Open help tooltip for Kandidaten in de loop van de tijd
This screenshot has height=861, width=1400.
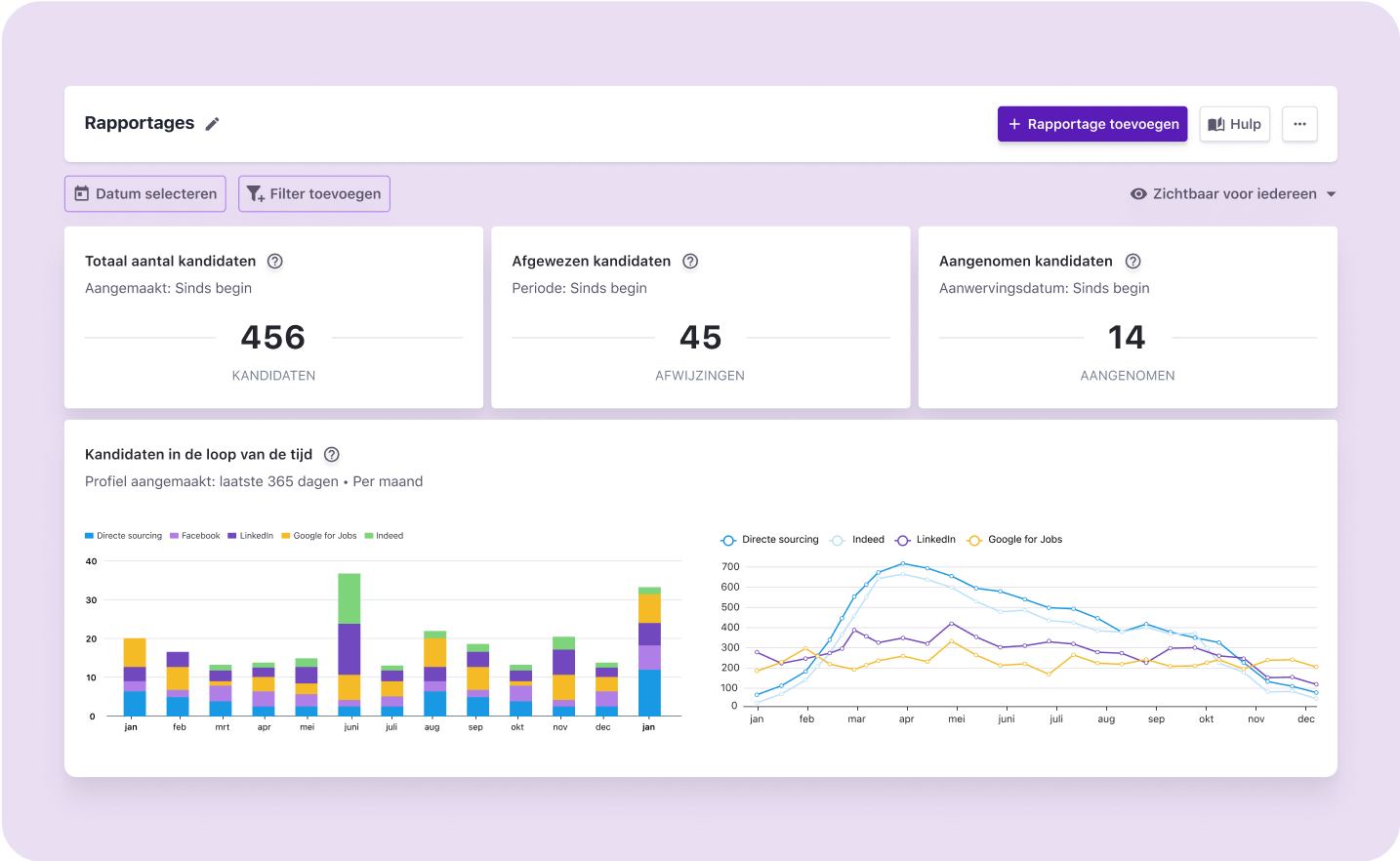pos(331,454)
